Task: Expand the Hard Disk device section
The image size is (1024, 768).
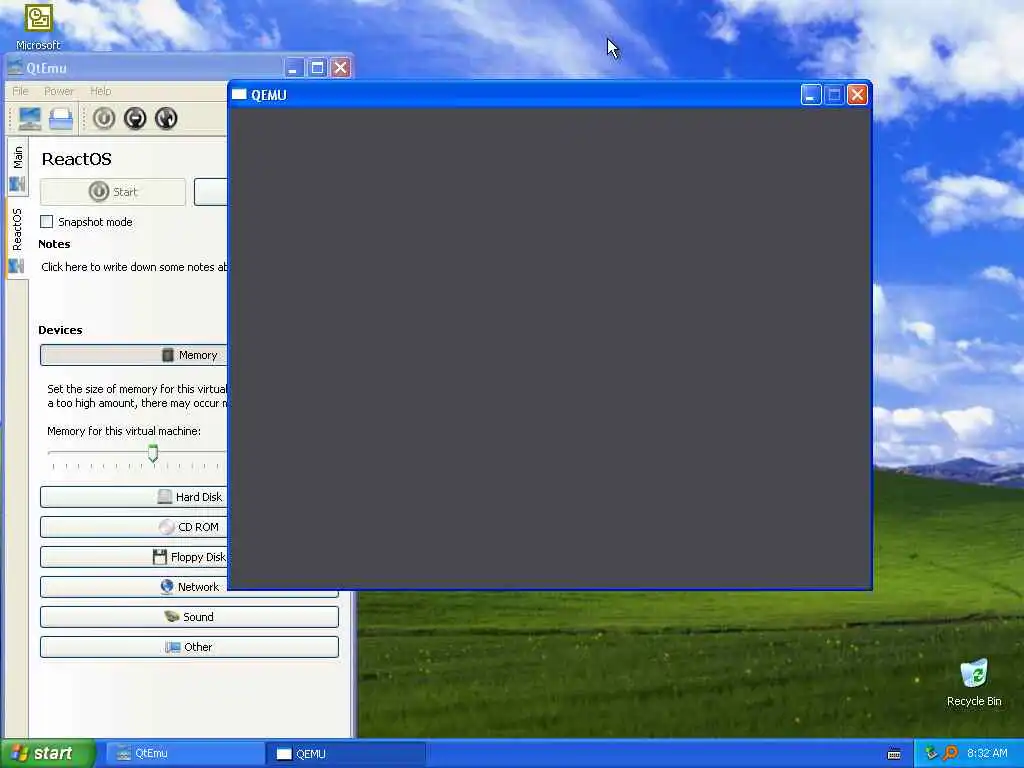Action: [x=133, y=497]
